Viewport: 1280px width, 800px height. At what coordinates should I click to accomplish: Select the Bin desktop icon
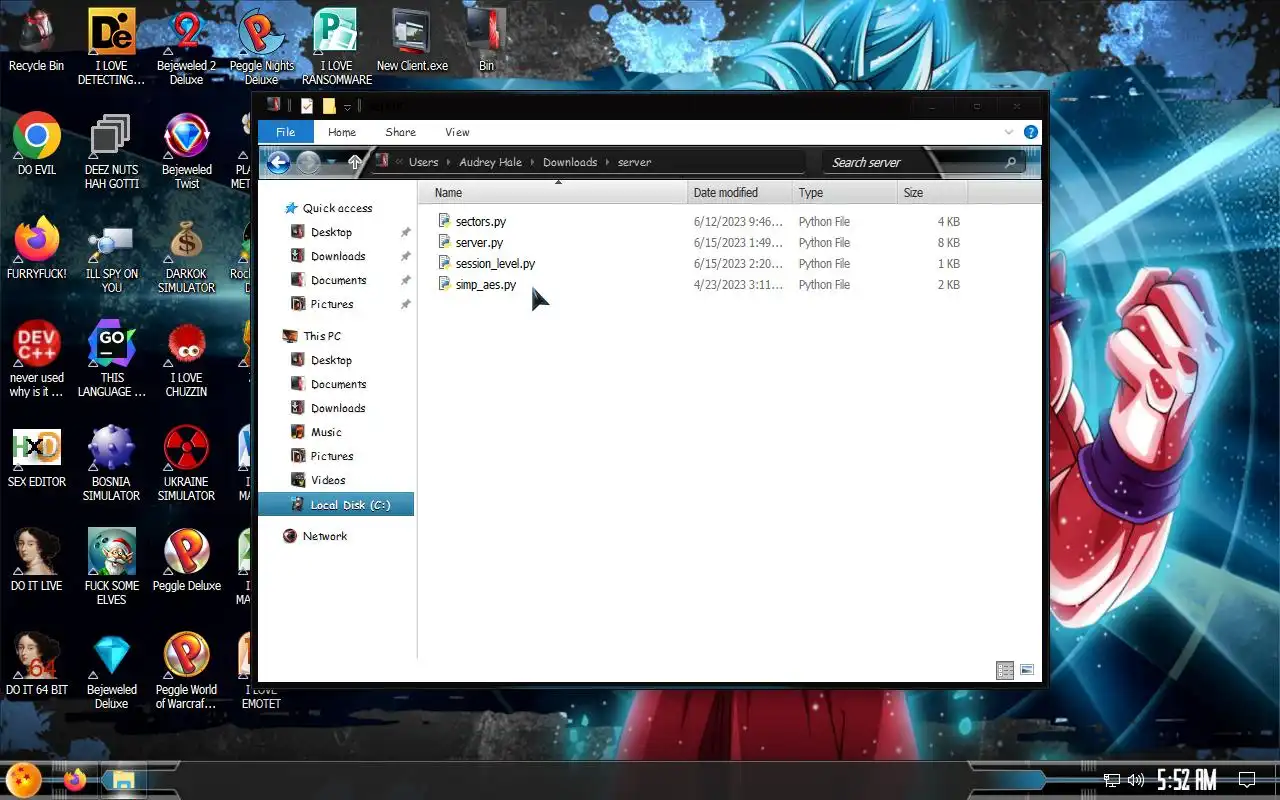coord(486,40)
